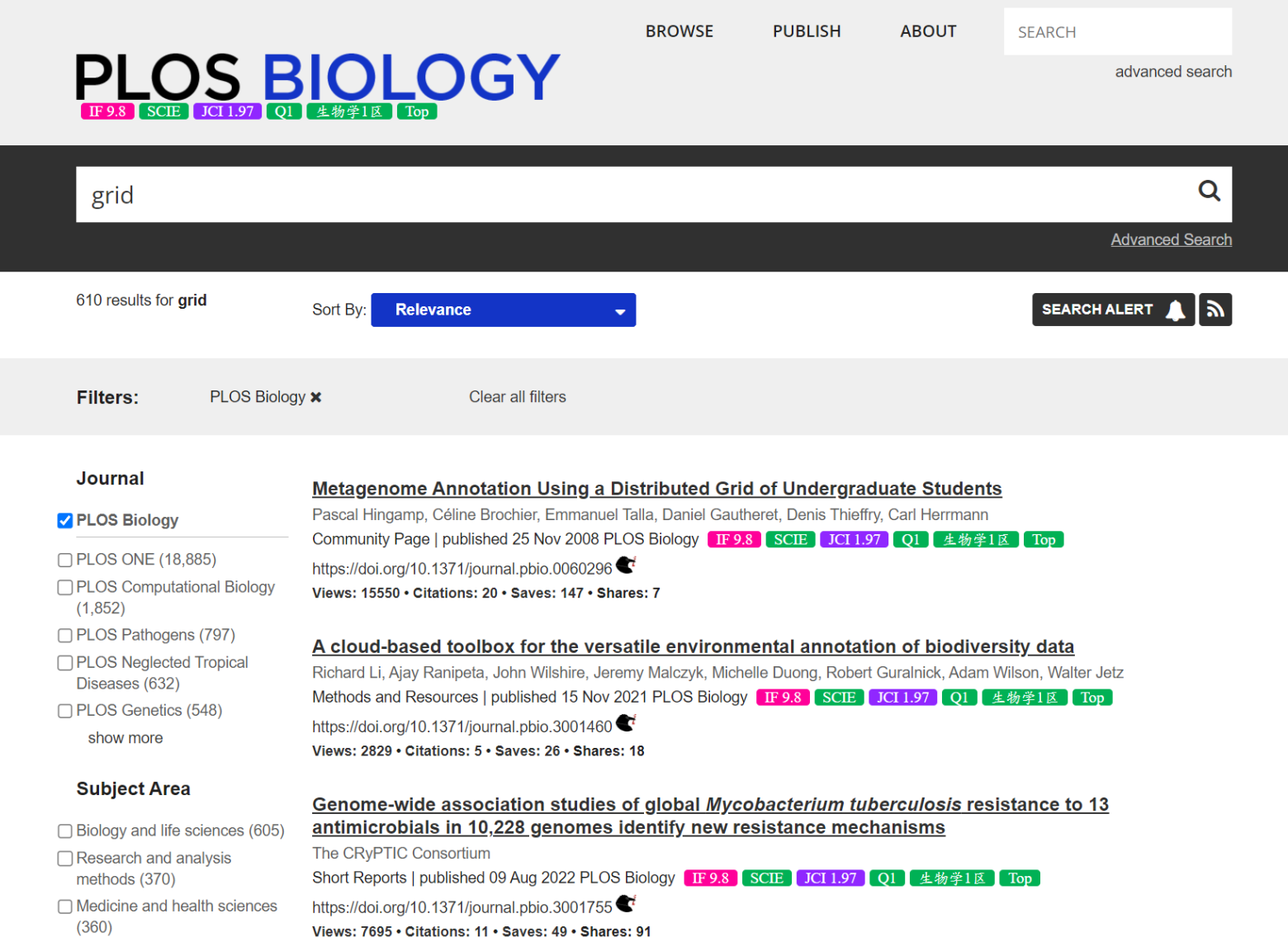Enable the PLOS ONE journal checkbox
1288x942 pixels.
point(64,560)
